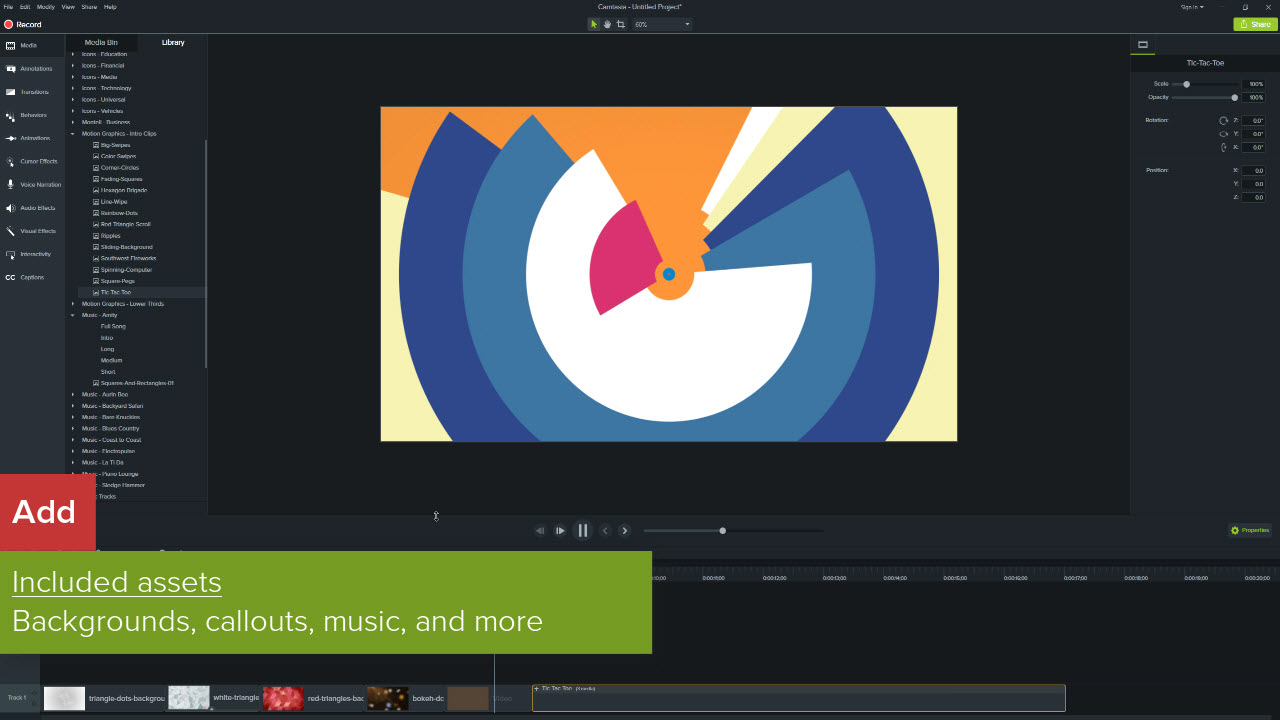The width and height of the screenshot is (1280, 720).
Task: Open the Captions panel
Action: (x=30, y=277)
